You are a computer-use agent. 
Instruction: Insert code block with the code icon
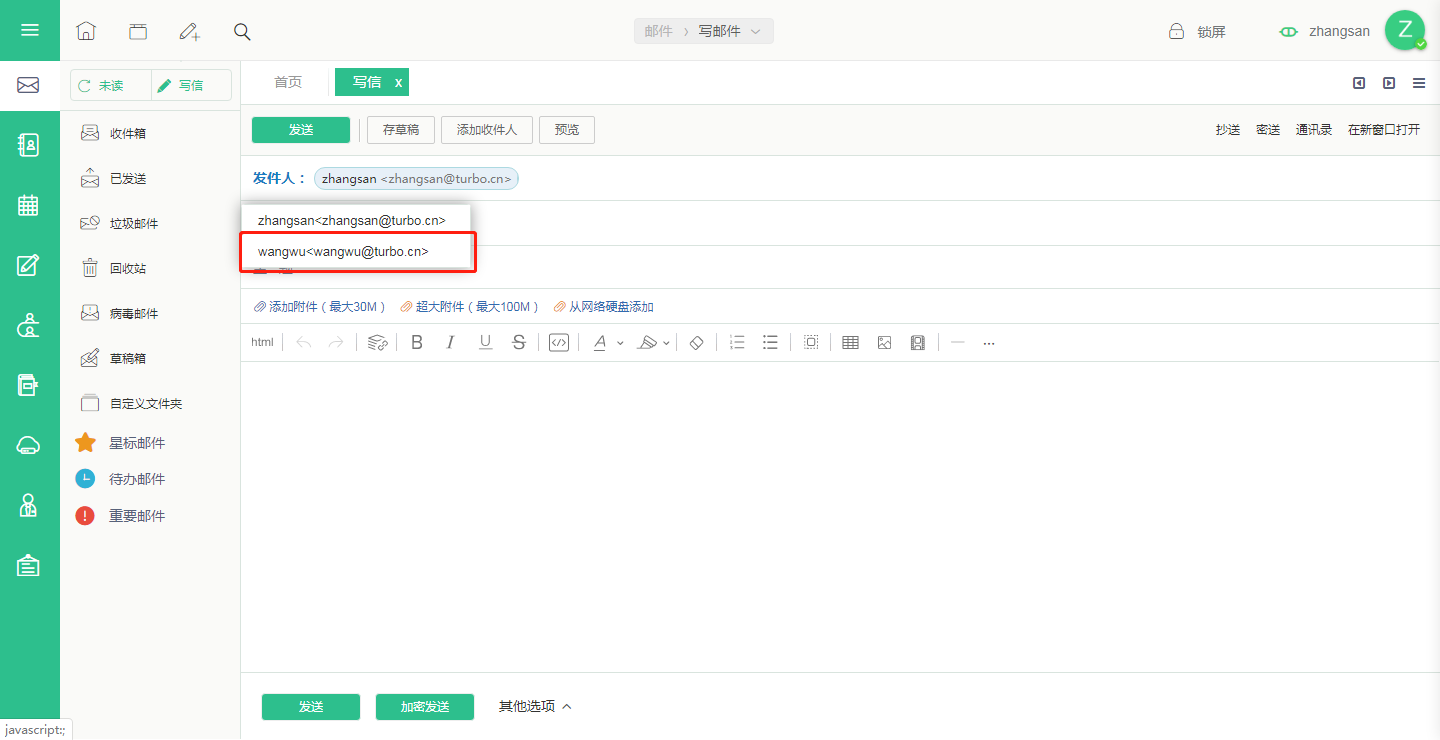tap(559, 342)
